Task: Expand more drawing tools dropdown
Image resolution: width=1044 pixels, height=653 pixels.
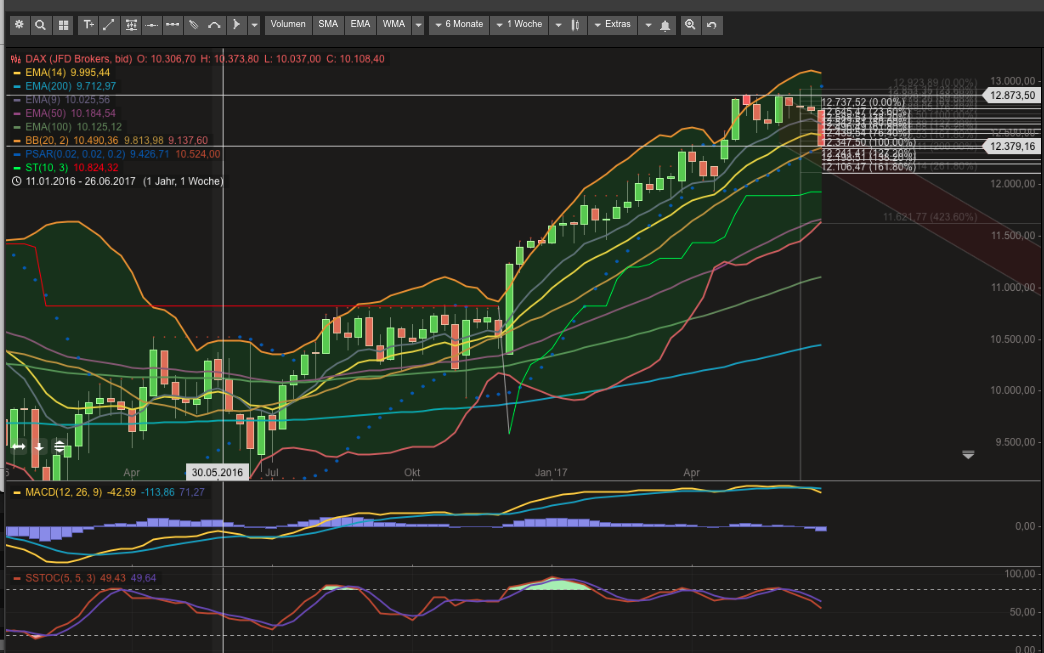Action: point(254,25)
